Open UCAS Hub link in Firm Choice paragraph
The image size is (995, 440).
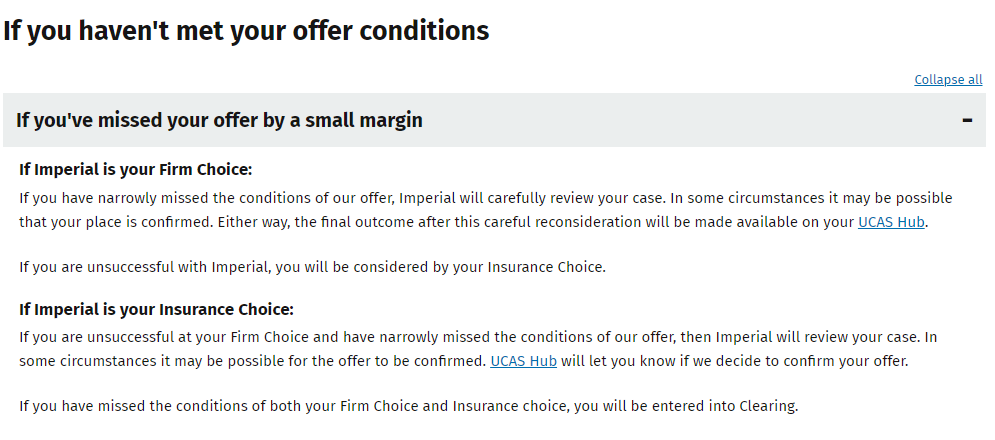pyautogui.click(x=891, y=222)
